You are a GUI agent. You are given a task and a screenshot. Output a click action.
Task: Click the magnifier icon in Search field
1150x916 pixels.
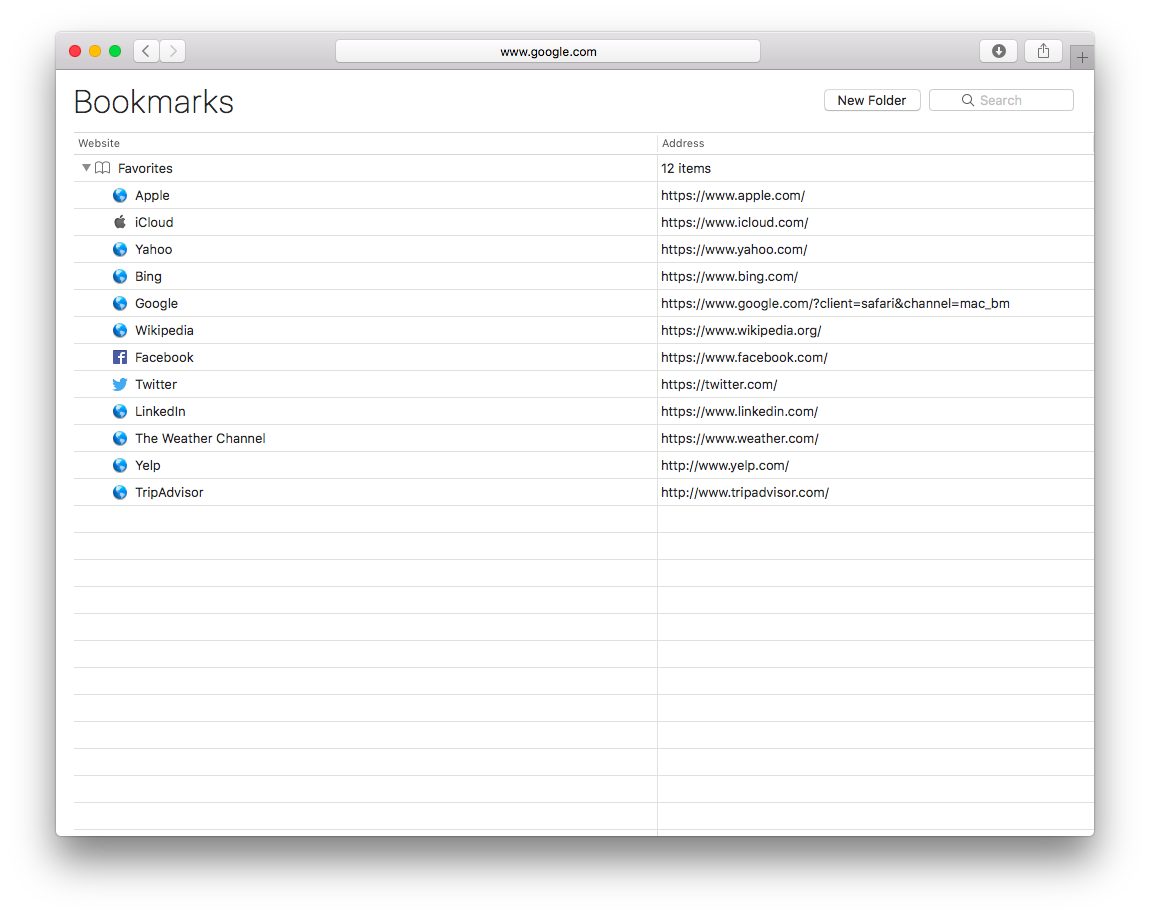[x=967, y=100]
